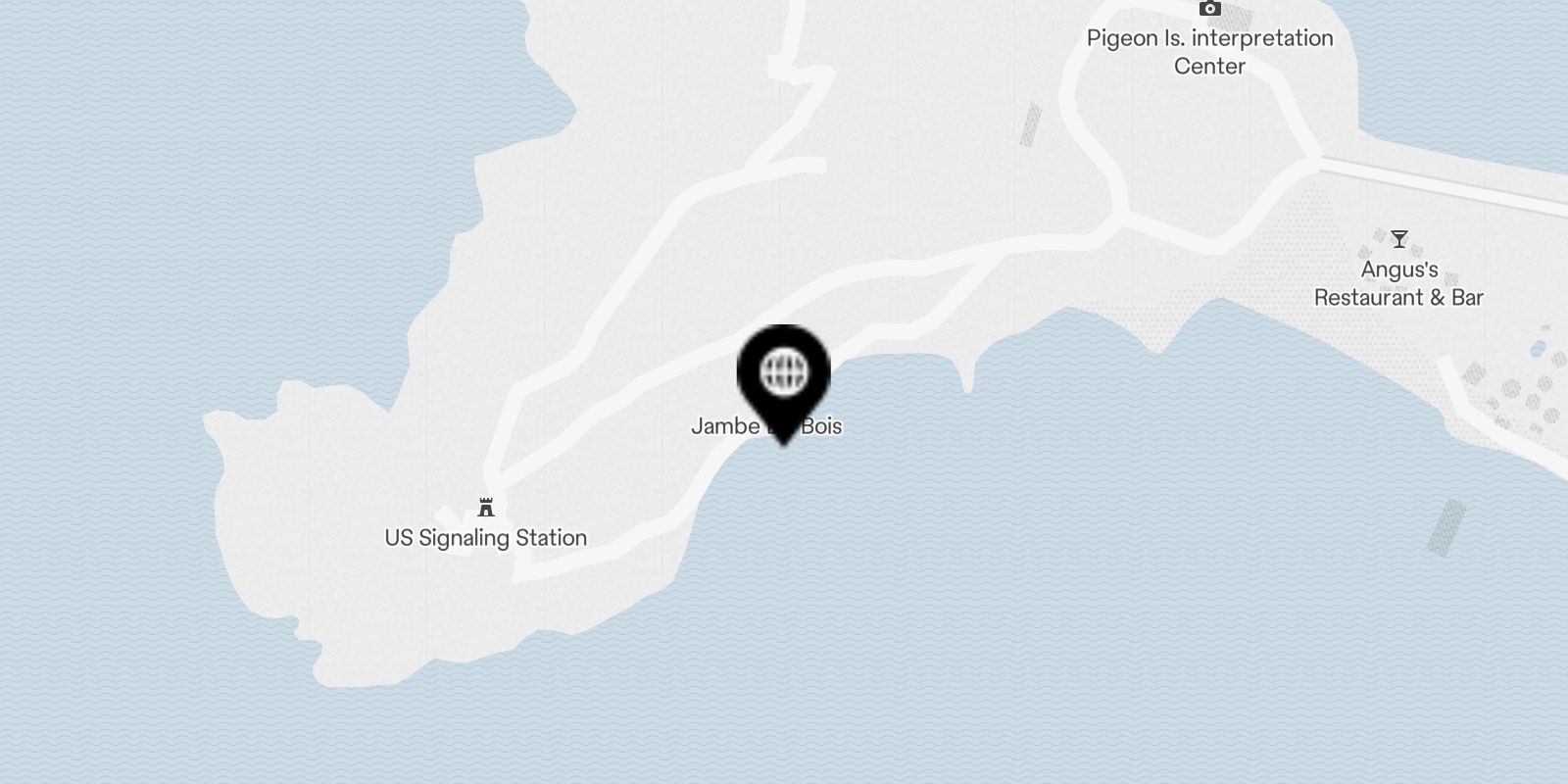Select the US Signaling Station text label
1568x784 pixels.
point(486,538)
